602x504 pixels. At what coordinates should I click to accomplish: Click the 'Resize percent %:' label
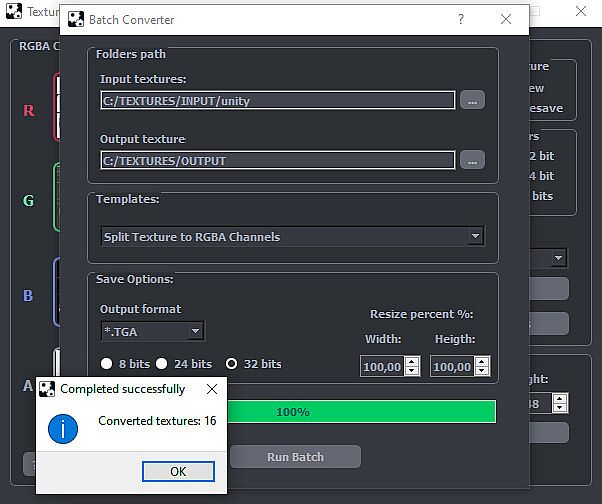[422, 314]
